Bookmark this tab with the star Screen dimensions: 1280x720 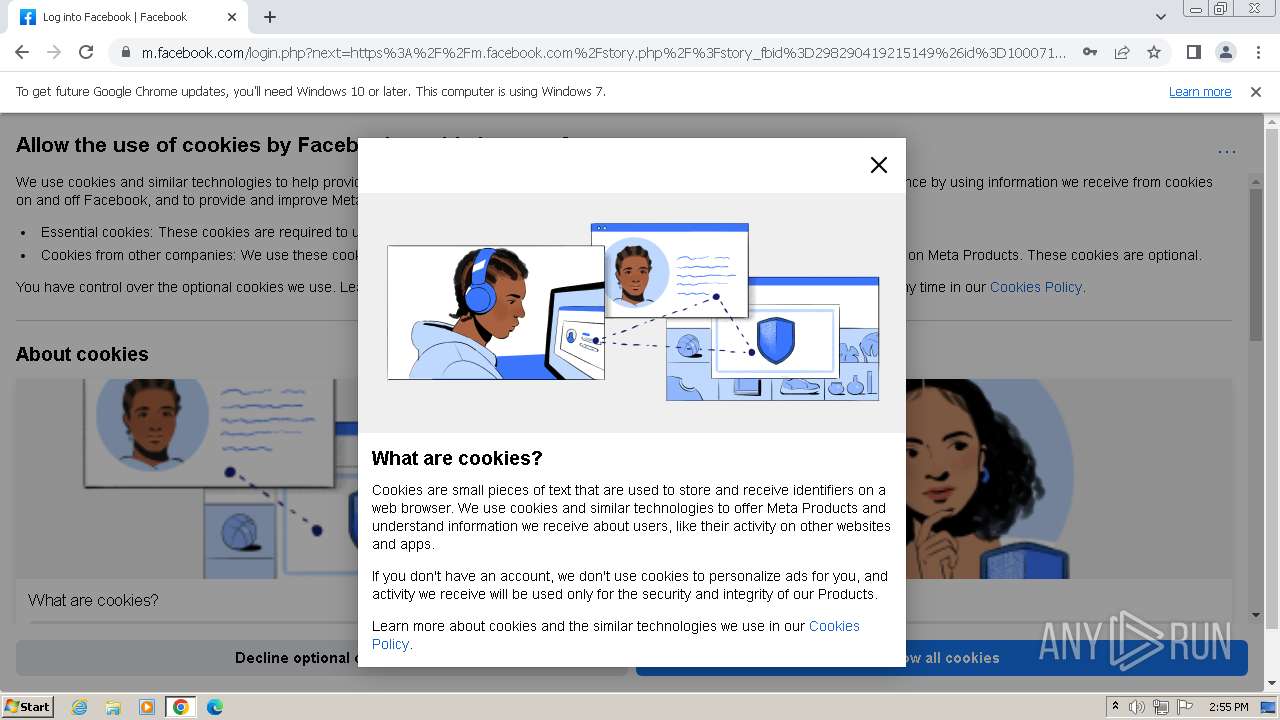pos(1154,52)
